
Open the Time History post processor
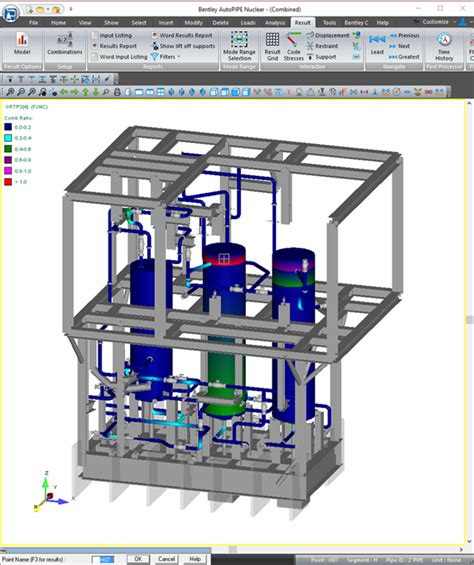[444, 46]
